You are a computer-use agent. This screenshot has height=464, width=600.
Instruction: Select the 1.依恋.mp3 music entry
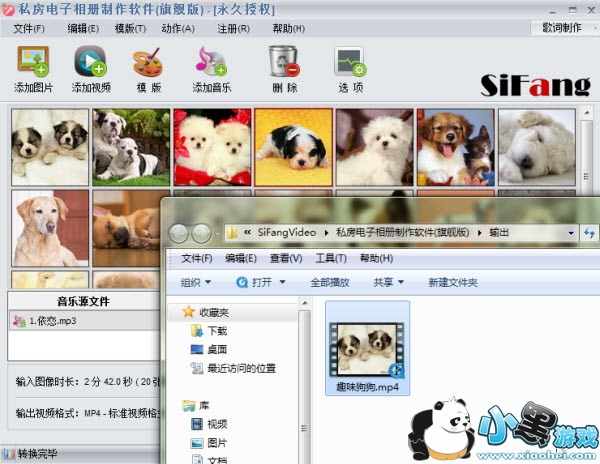point(52,321)
